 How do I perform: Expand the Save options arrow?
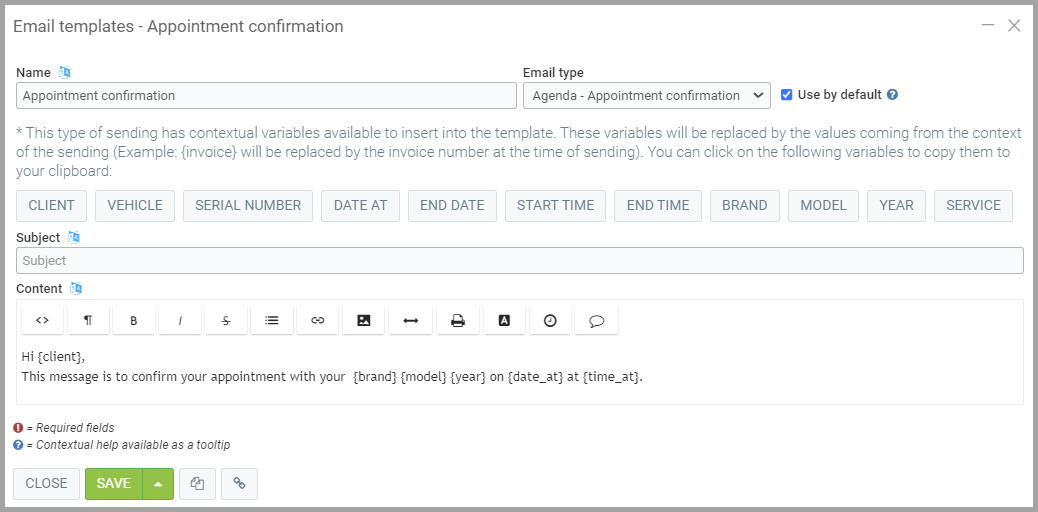pyautogui.click(x=158, y=484)
